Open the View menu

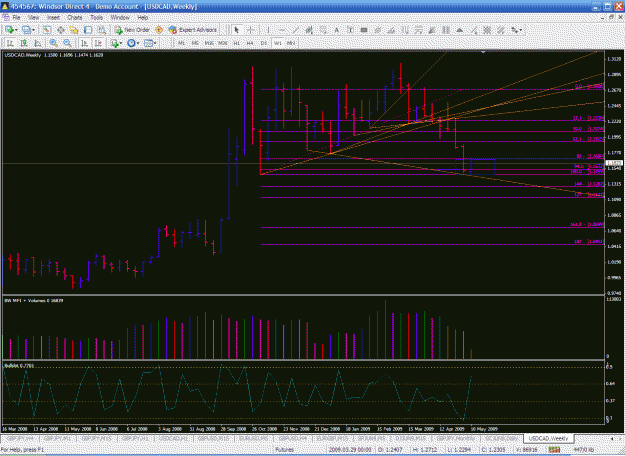[x=33, y=18]
